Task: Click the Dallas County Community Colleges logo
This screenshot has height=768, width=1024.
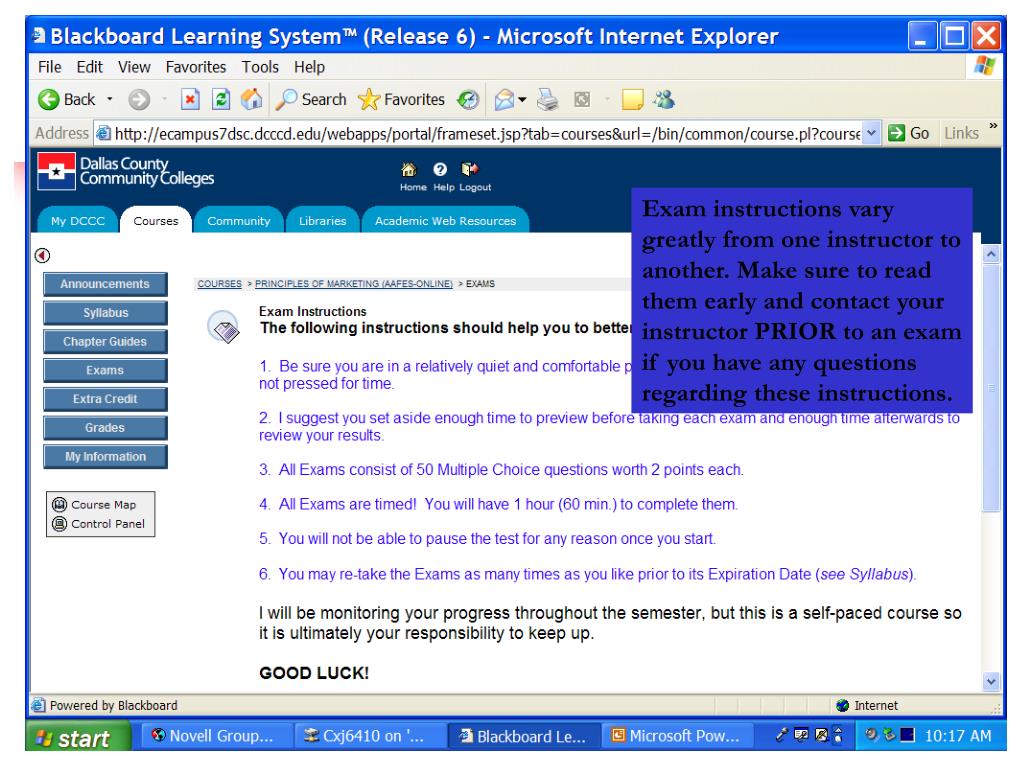Action: [125, 171]
